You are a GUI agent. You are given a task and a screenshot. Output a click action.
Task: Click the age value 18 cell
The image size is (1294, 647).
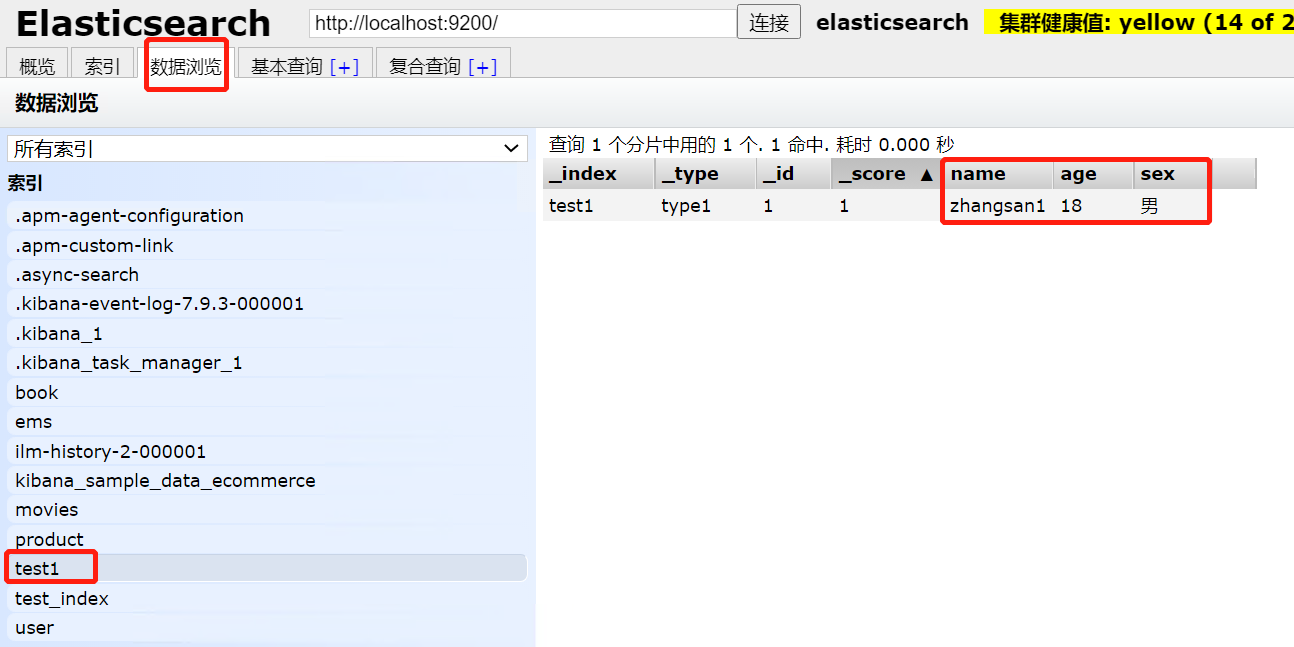1093,206
